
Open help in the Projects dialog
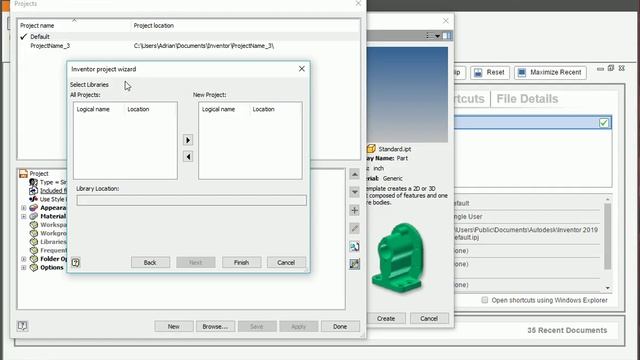pos(22,326)
